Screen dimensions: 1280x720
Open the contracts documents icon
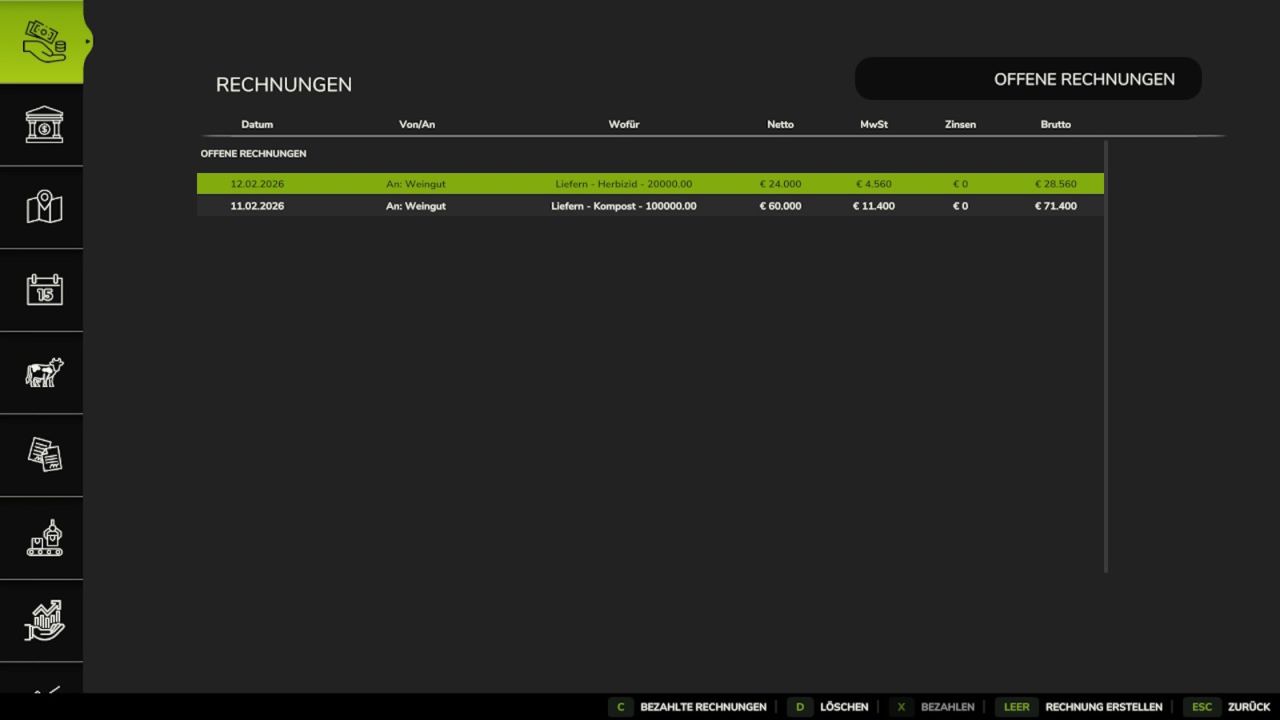coord(41,455)
